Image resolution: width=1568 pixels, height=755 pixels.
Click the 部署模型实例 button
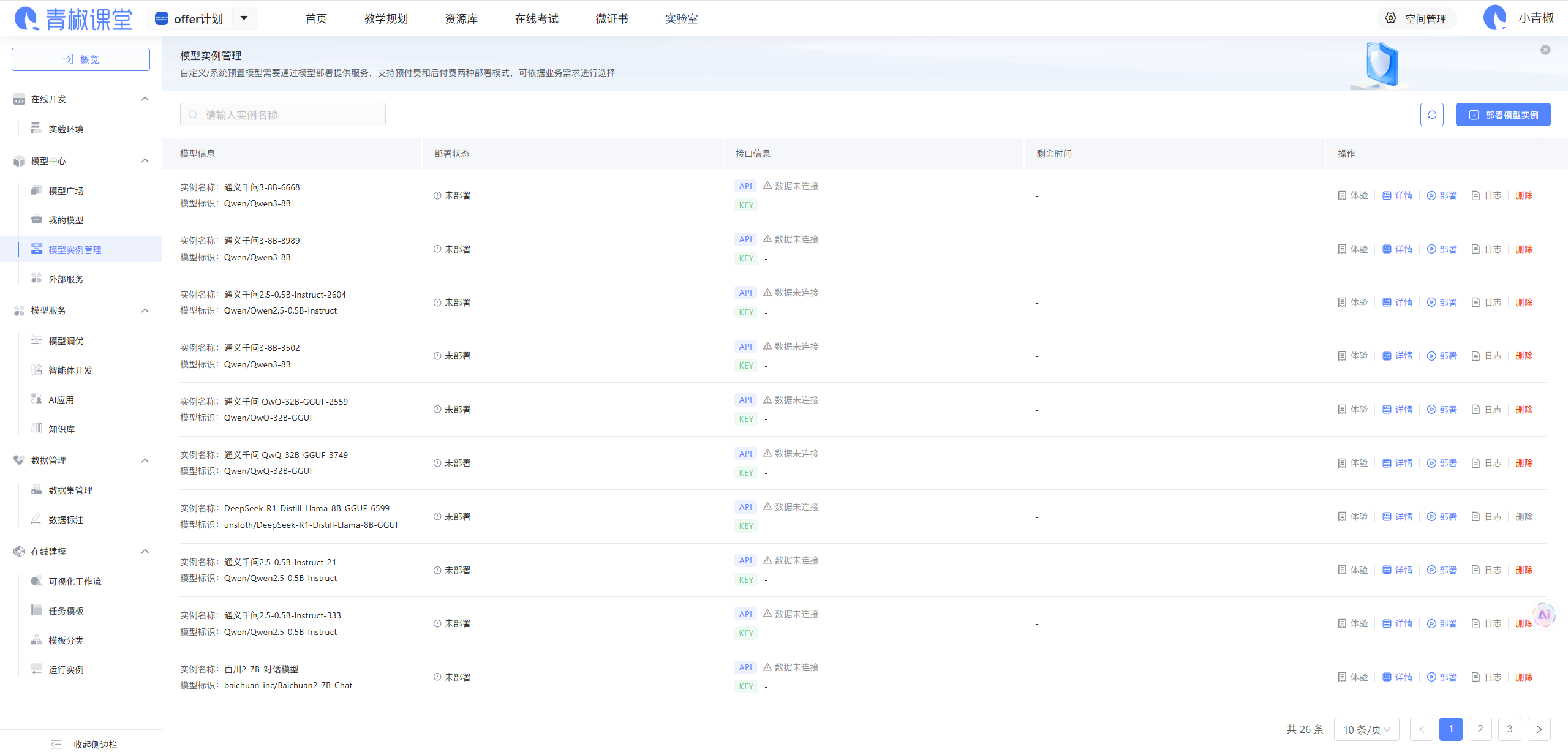tap(1502, 115)
